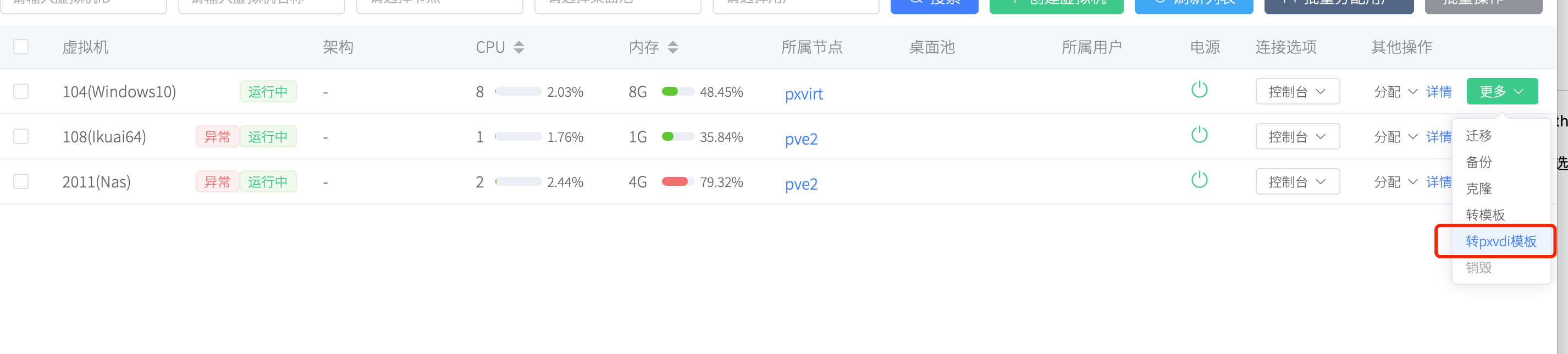This screenshot has width=1568, height=354.
Task: Click memory usage bar of 2011(Nas)
Action: pos(677,182)
